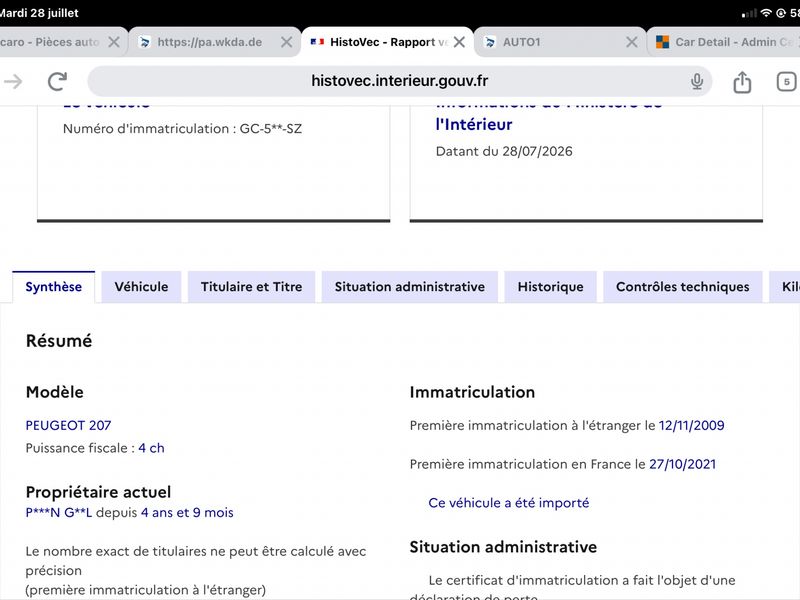Click the HistoVec French flag favicon
This screenshot has height=600, width=800.
click(317, 42)
